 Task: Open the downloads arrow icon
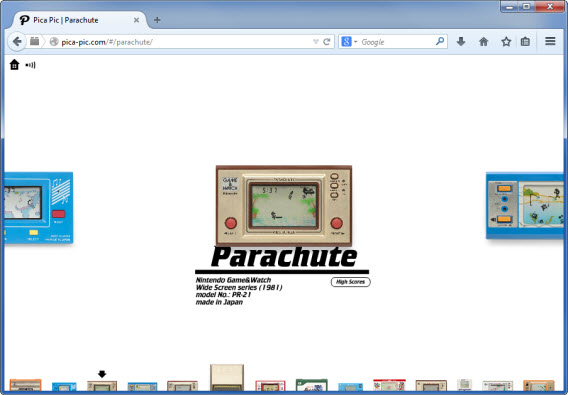(x=461, y=42)
